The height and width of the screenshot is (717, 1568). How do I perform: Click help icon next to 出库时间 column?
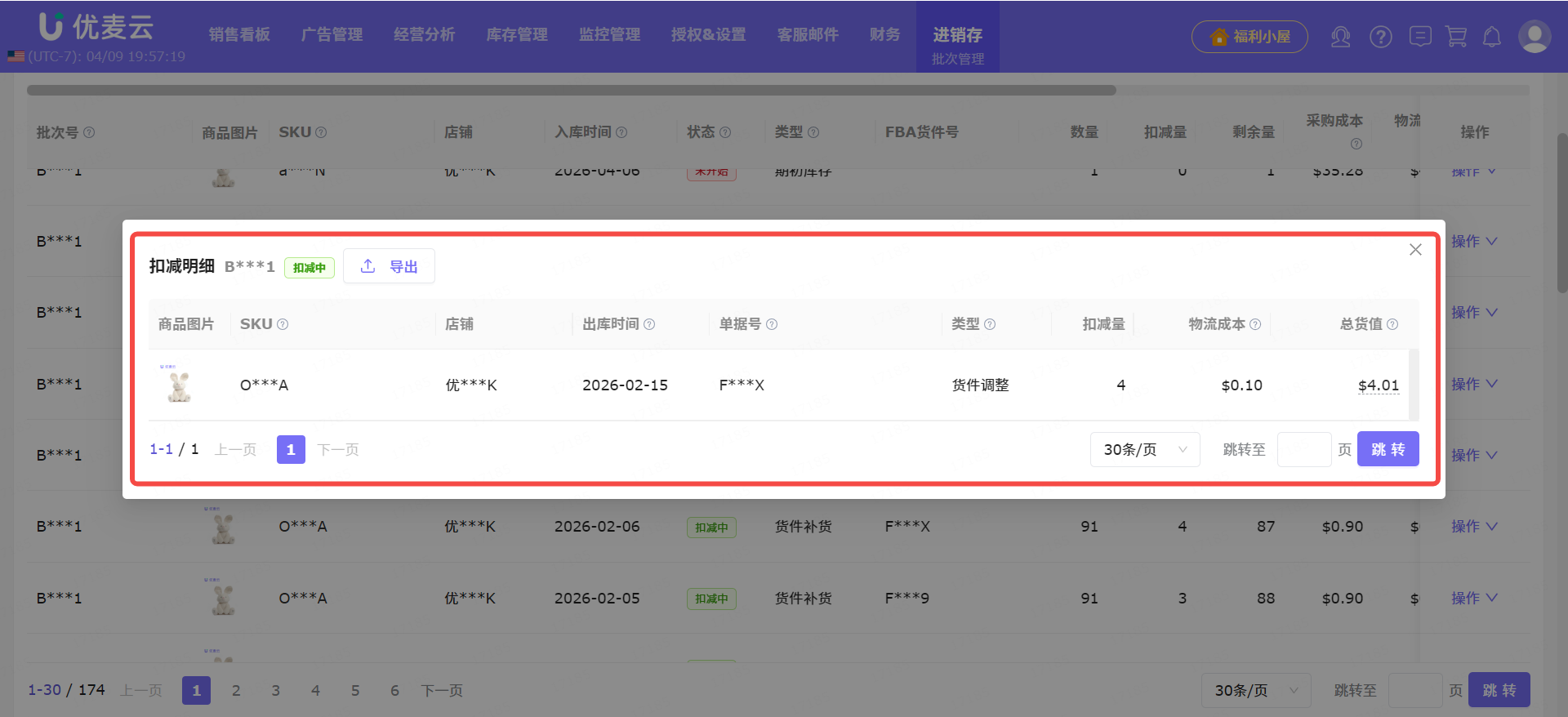coord(649,324)
